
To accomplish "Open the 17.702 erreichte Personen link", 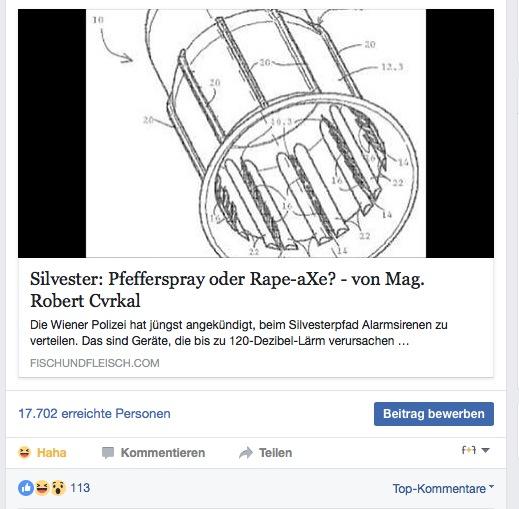I will (x=94, y=414).
